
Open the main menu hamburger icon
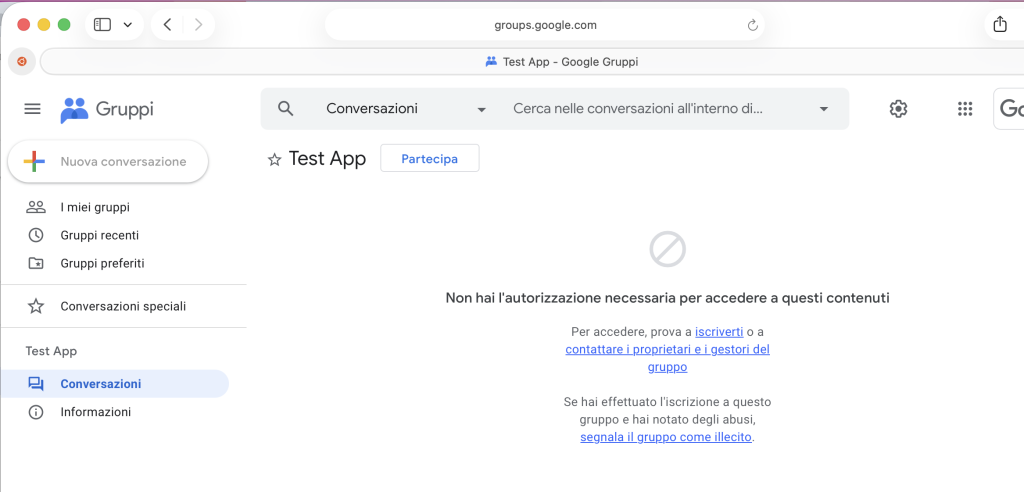pos(32,109)
